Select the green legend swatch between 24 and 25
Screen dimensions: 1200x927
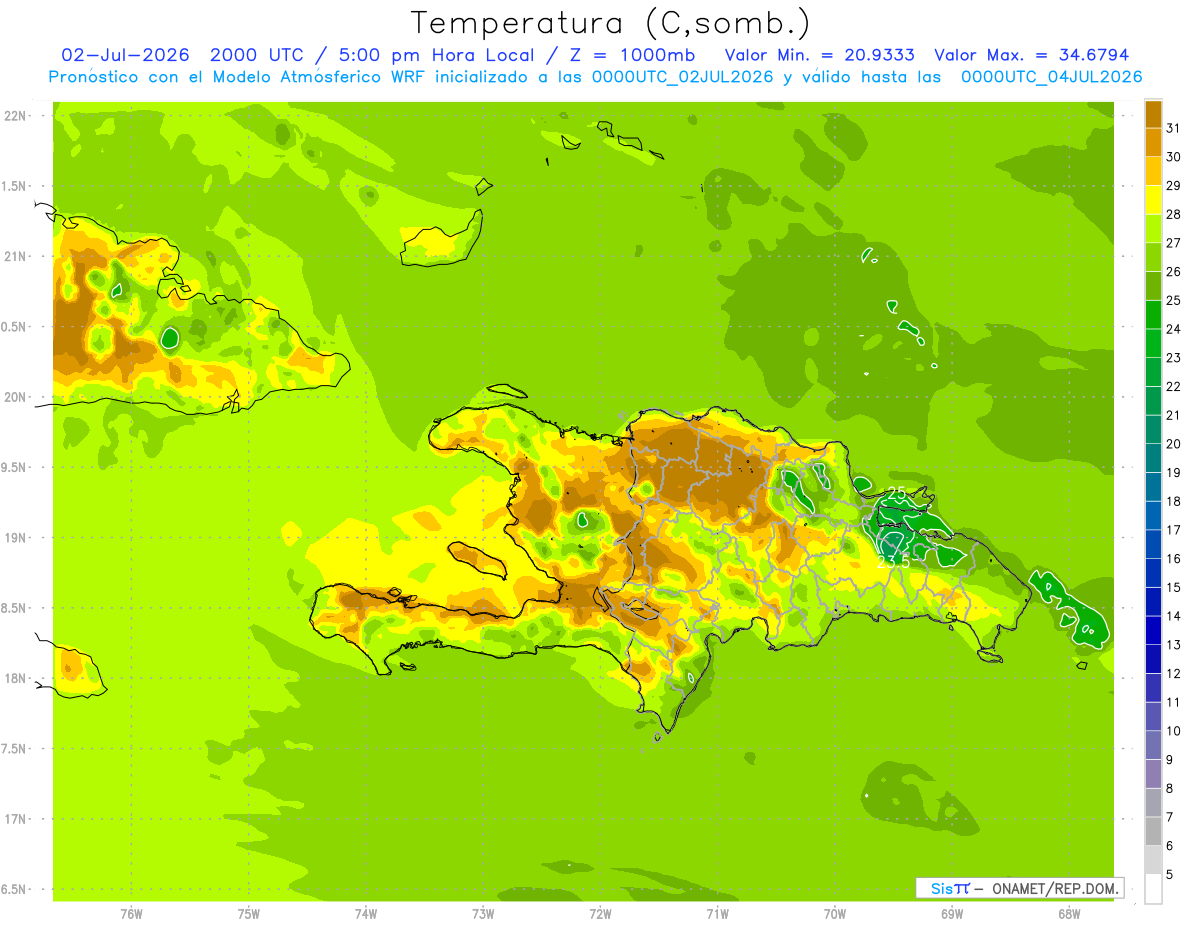tap(1153, 315)
